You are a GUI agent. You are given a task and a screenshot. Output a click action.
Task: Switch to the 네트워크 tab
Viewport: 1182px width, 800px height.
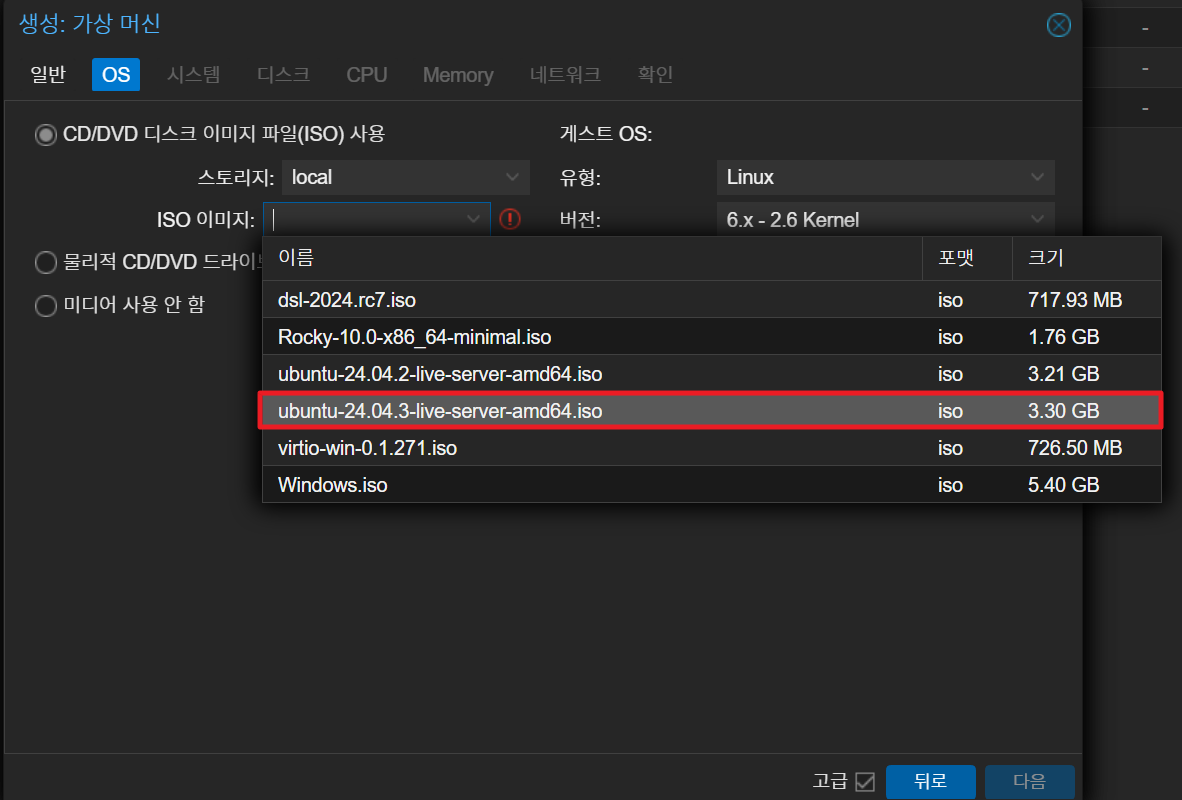(565, 75)
